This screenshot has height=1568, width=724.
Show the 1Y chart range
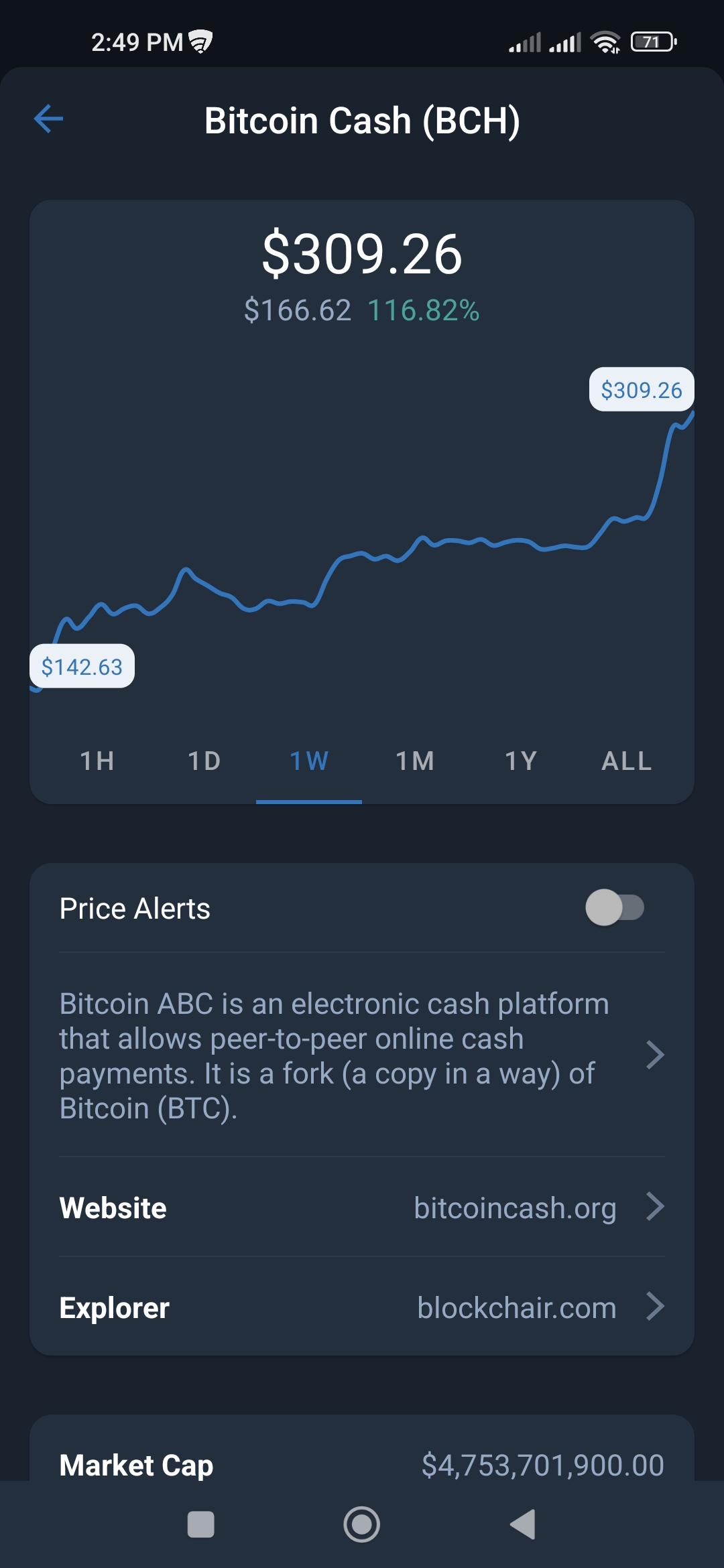click(x=521, y=761)
